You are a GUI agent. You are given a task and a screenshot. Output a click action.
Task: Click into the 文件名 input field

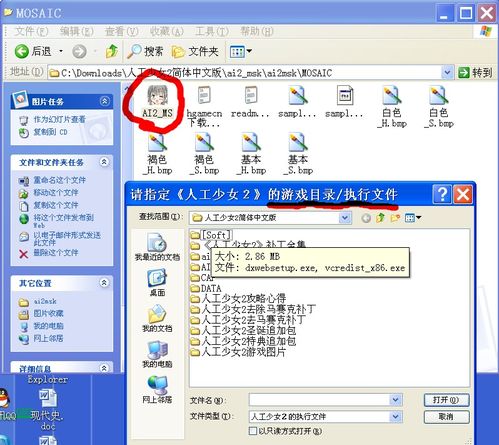pyautogui.click(x=320, y=400)
